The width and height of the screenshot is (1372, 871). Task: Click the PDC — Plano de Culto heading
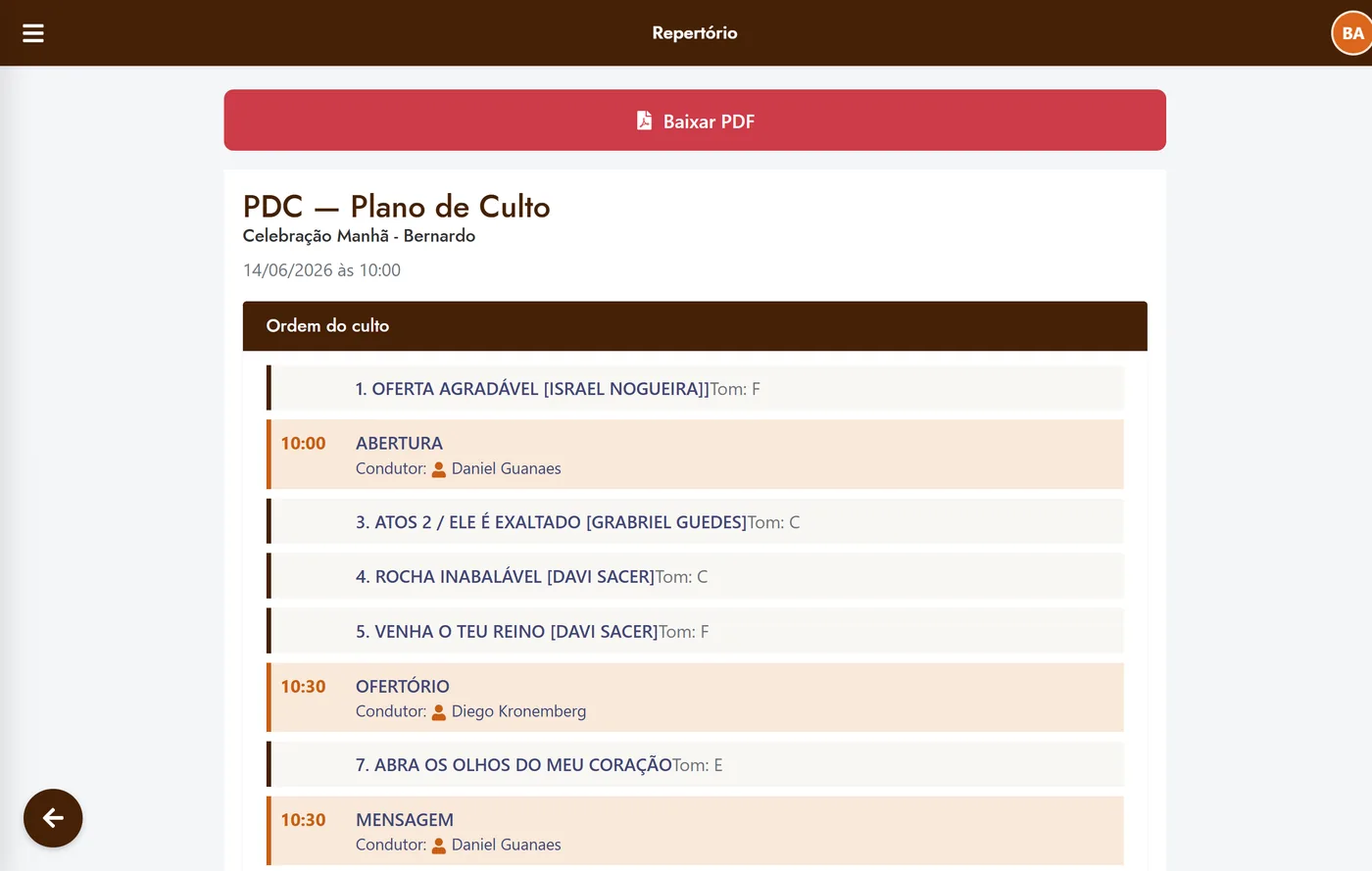396,207
